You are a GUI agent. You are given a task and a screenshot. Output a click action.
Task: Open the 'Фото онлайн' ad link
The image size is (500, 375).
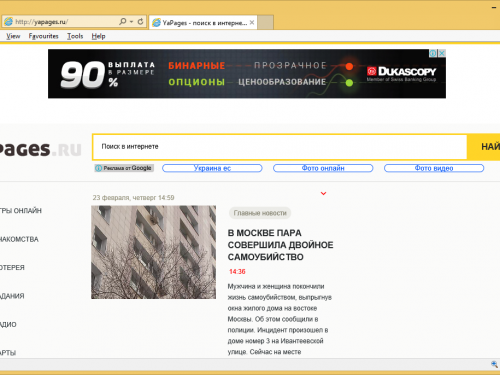pyautogui.click(x=323, y=168)
